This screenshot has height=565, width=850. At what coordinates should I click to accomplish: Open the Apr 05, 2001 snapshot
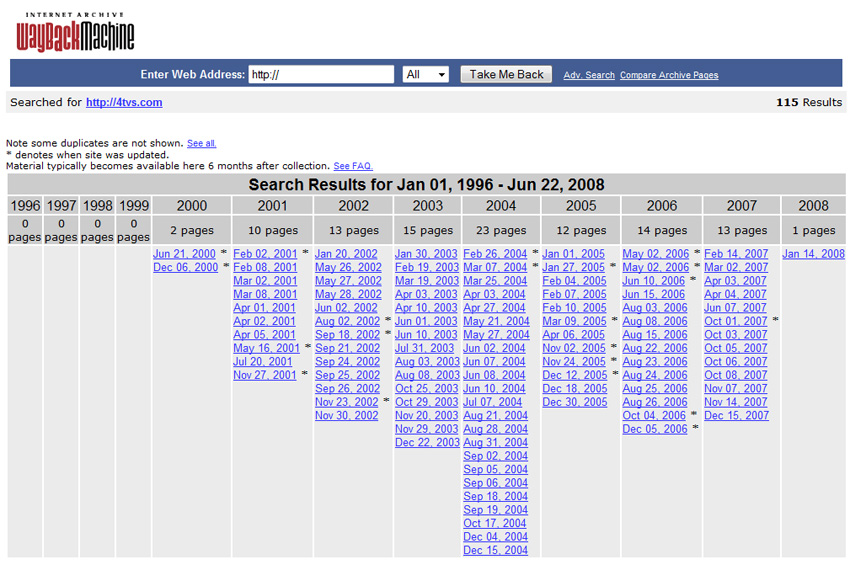click(265, 335)
